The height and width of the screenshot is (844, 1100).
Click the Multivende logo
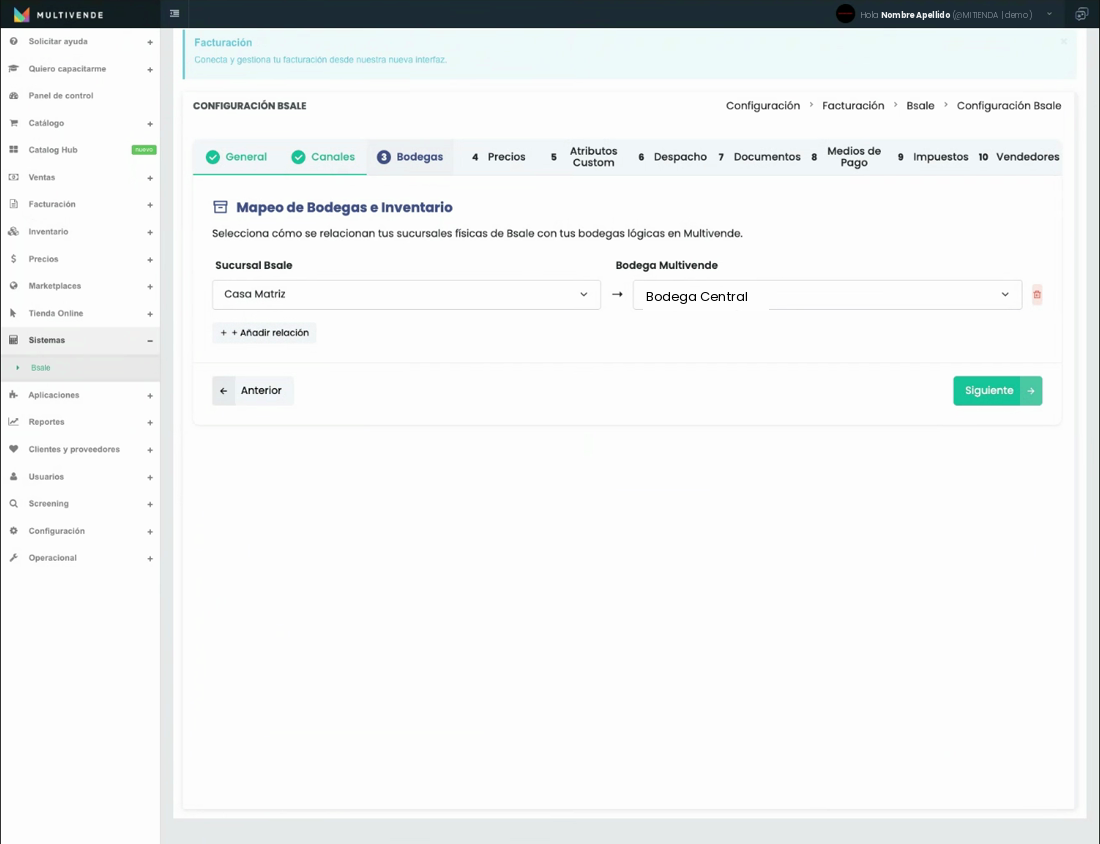coord(58,14)
